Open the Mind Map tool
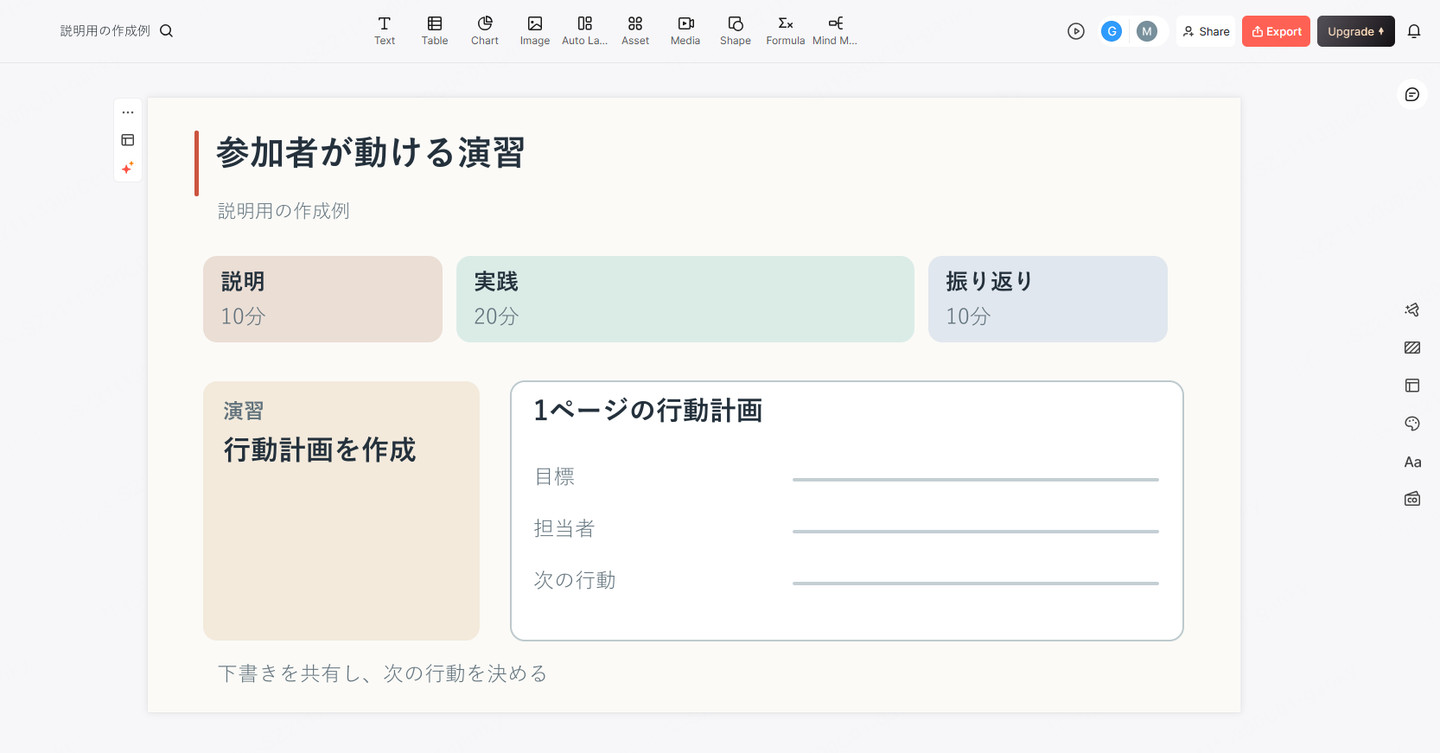Viewport: 1440px width, 753px height. 835,31
